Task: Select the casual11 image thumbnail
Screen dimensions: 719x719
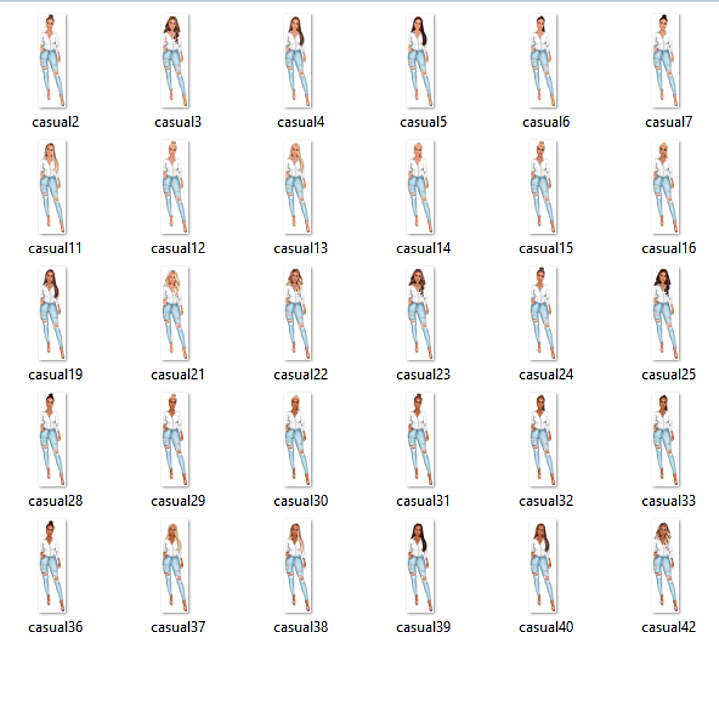Action: 52,187
